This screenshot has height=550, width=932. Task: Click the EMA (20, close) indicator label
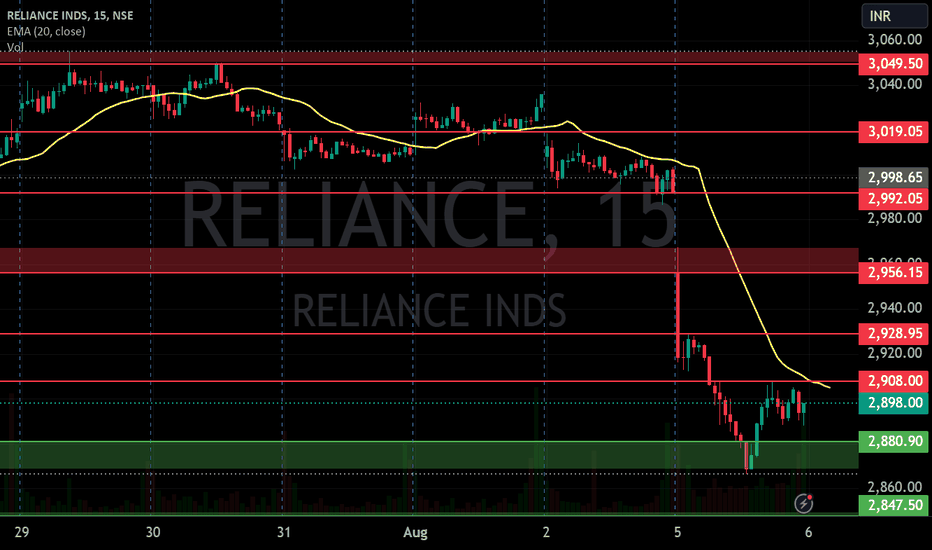46,32
